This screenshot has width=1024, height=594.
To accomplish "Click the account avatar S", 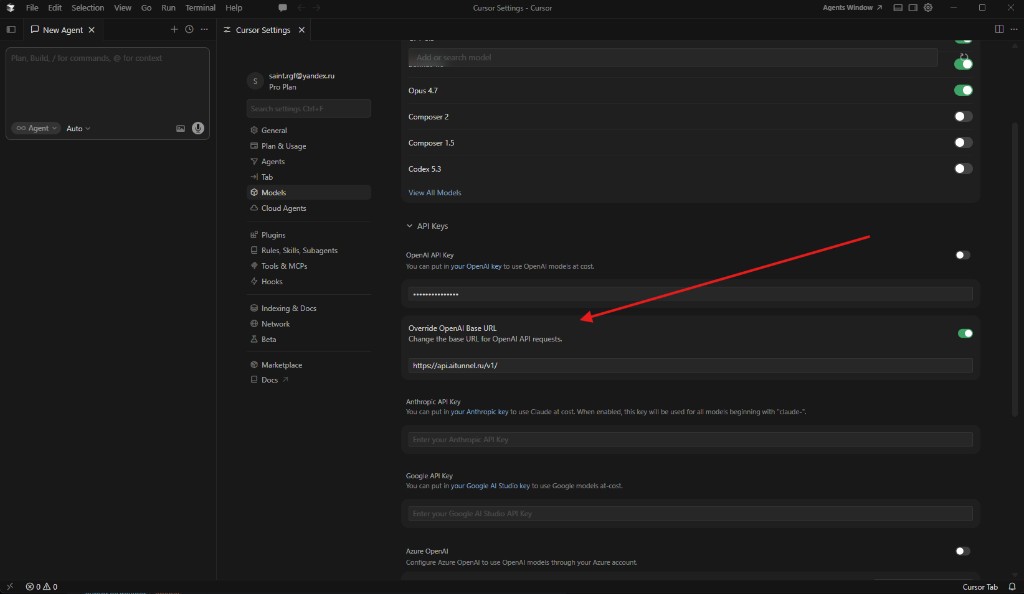I will (x=255, y=81).
